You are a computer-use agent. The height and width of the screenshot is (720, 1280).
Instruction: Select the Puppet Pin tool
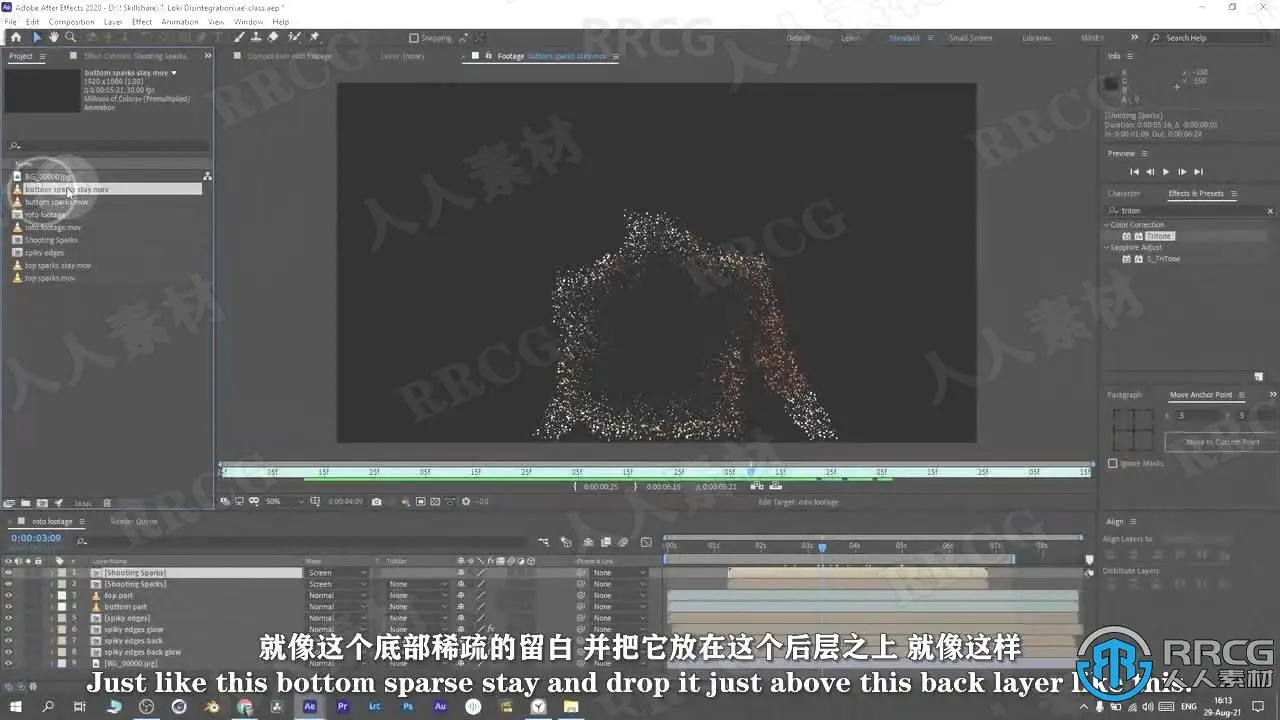tap(314, 37)
